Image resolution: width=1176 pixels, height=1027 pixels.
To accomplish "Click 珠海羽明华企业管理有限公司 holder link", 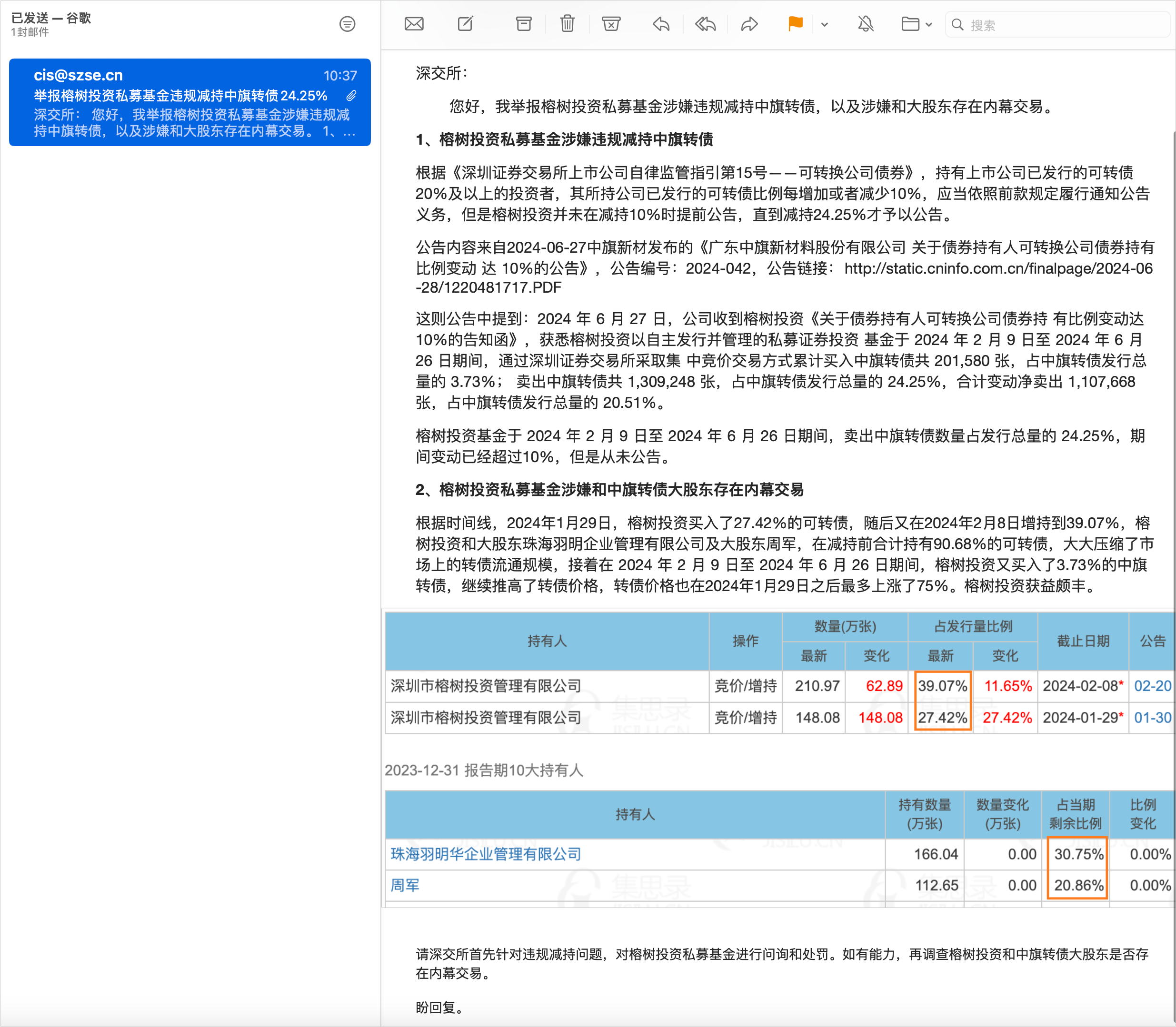I will pyautogui.click(x=486, y=854).
